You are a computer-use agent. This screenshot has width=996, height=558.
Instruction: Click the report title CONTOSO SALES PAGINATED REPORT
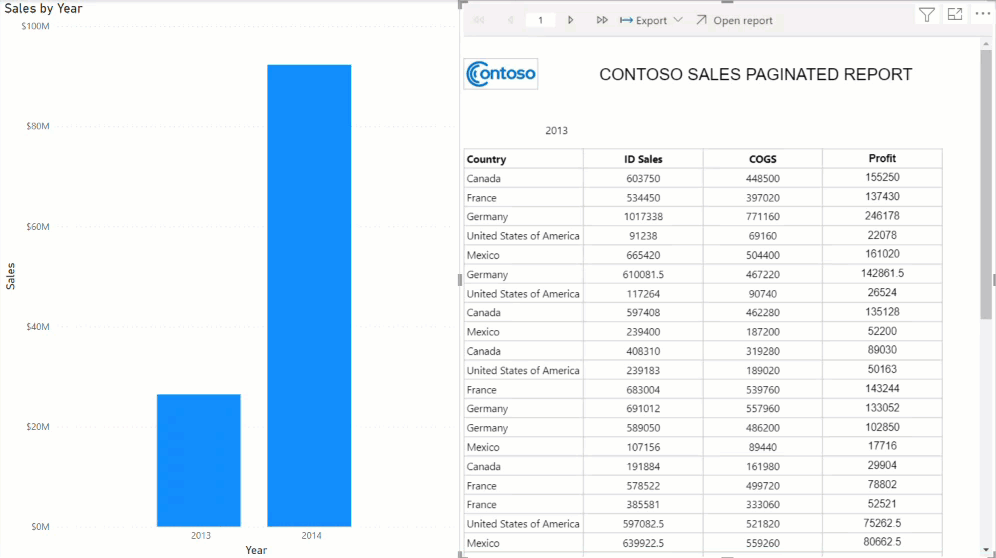[755, 74]
